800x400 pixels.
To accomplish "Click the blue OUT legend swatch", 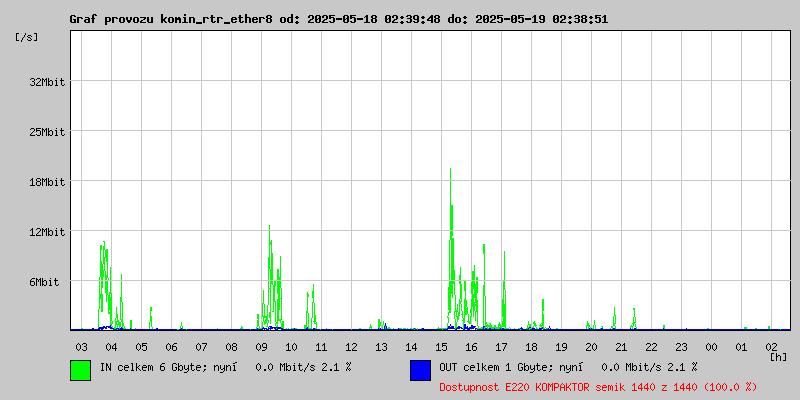I will click(420, 370).
